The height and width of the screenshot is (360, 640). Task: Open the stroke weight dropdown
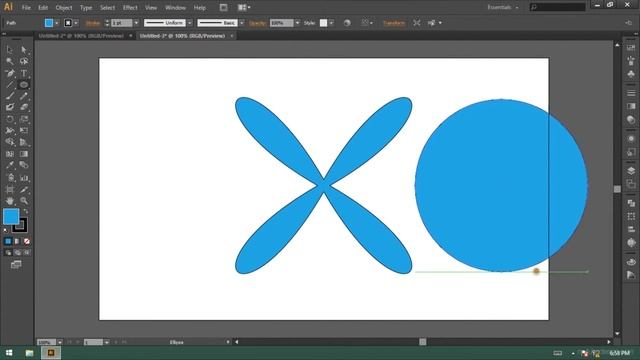pos(136,23)
